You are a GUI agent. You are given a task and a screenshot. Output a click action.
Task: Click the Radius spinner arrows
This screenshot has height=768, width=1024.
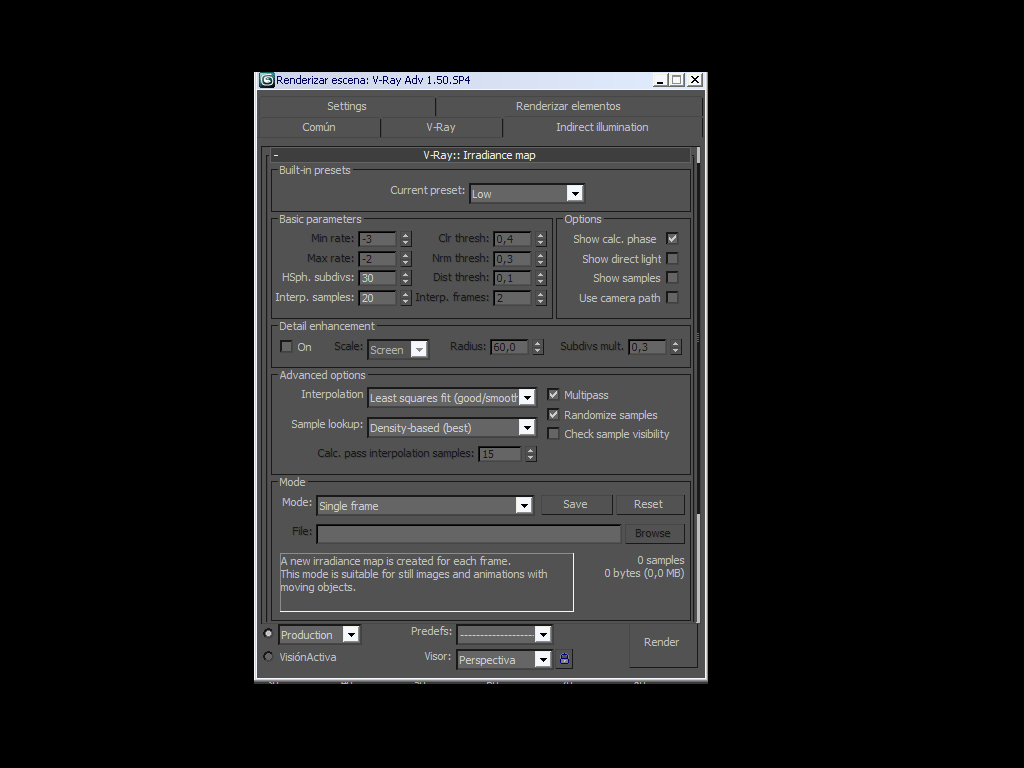(x=538, y=347)
